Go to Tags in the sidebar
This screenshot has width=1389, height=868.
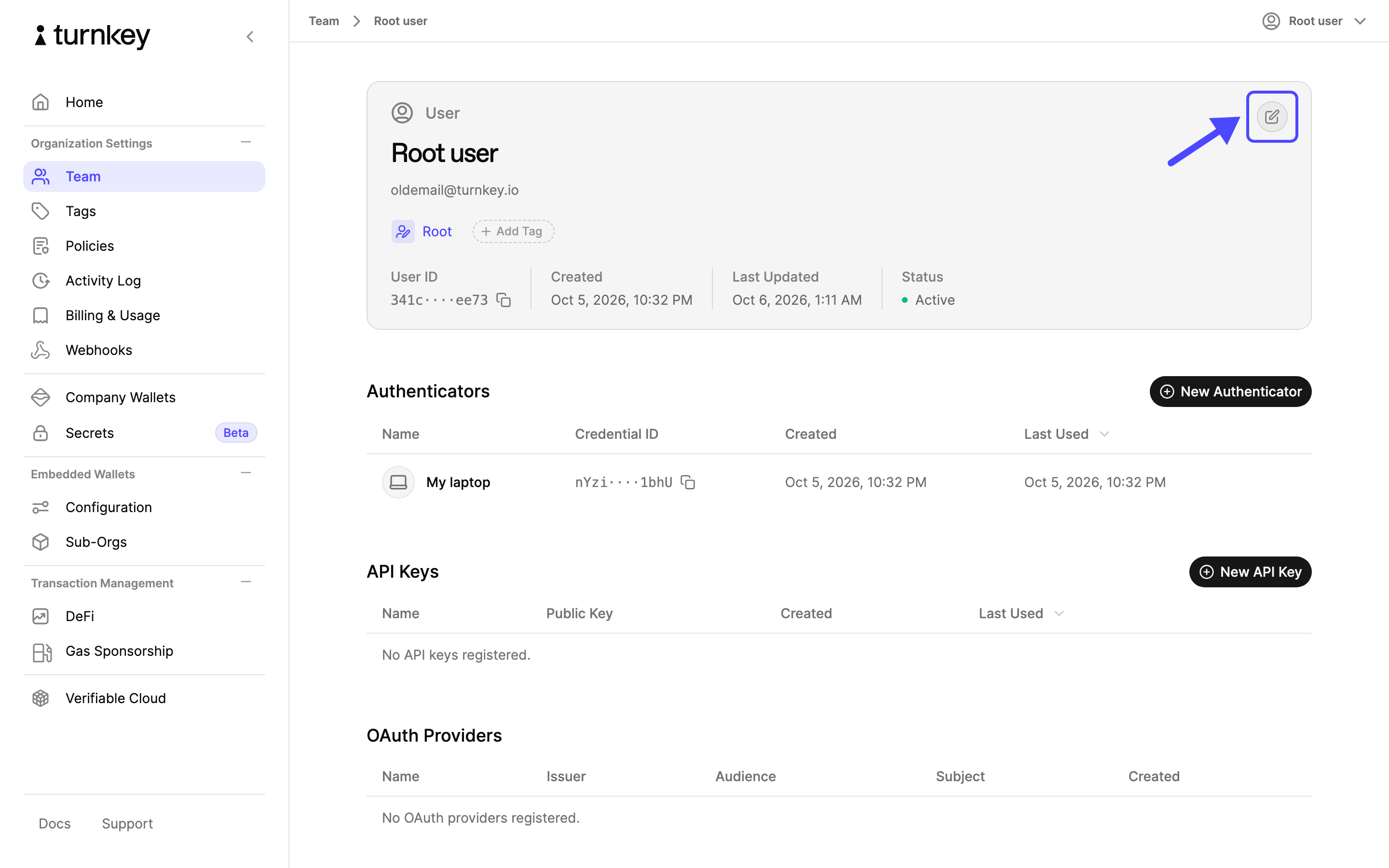(144, 211)
